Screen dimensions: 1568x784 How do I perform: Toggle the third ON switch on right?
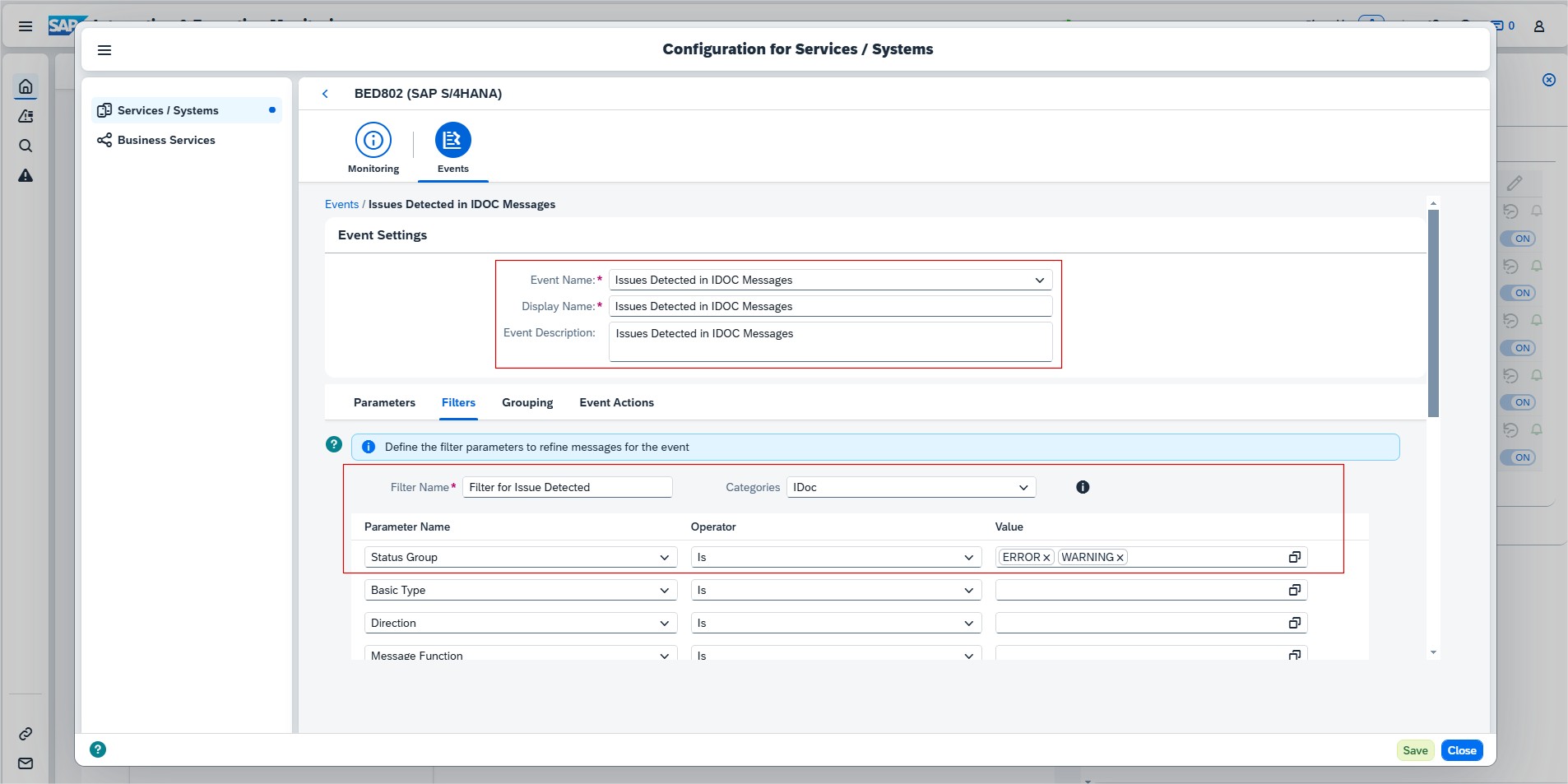coord(1518,348)
